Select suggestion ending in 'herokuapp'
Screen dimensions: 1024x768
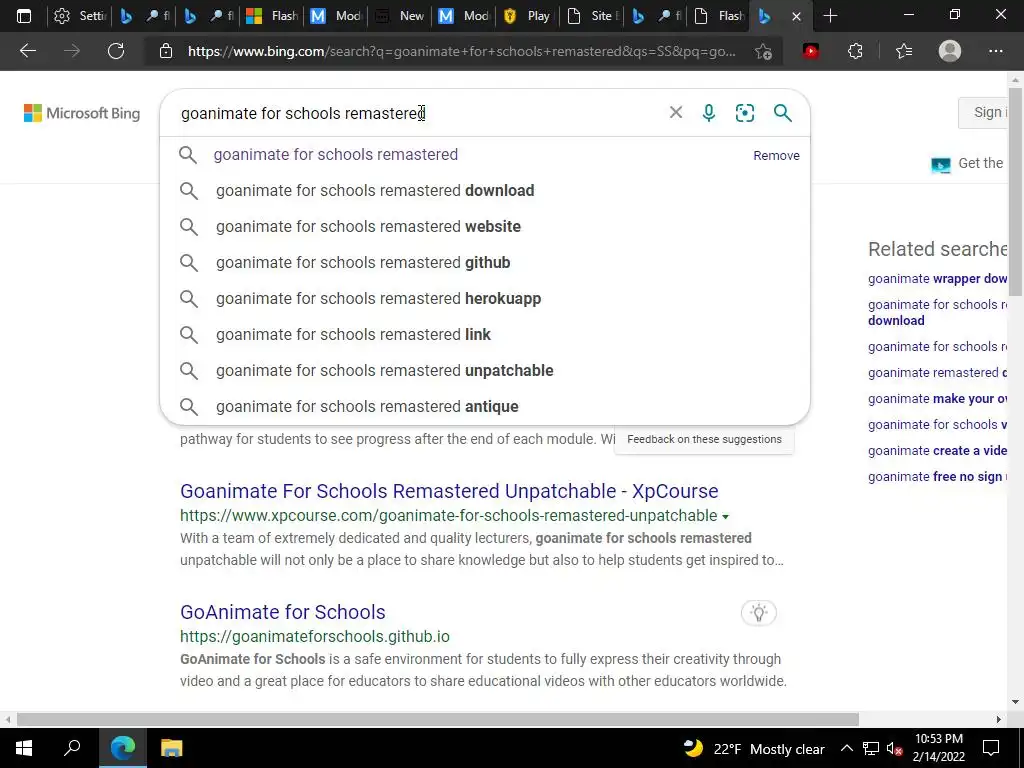(485, 298)
